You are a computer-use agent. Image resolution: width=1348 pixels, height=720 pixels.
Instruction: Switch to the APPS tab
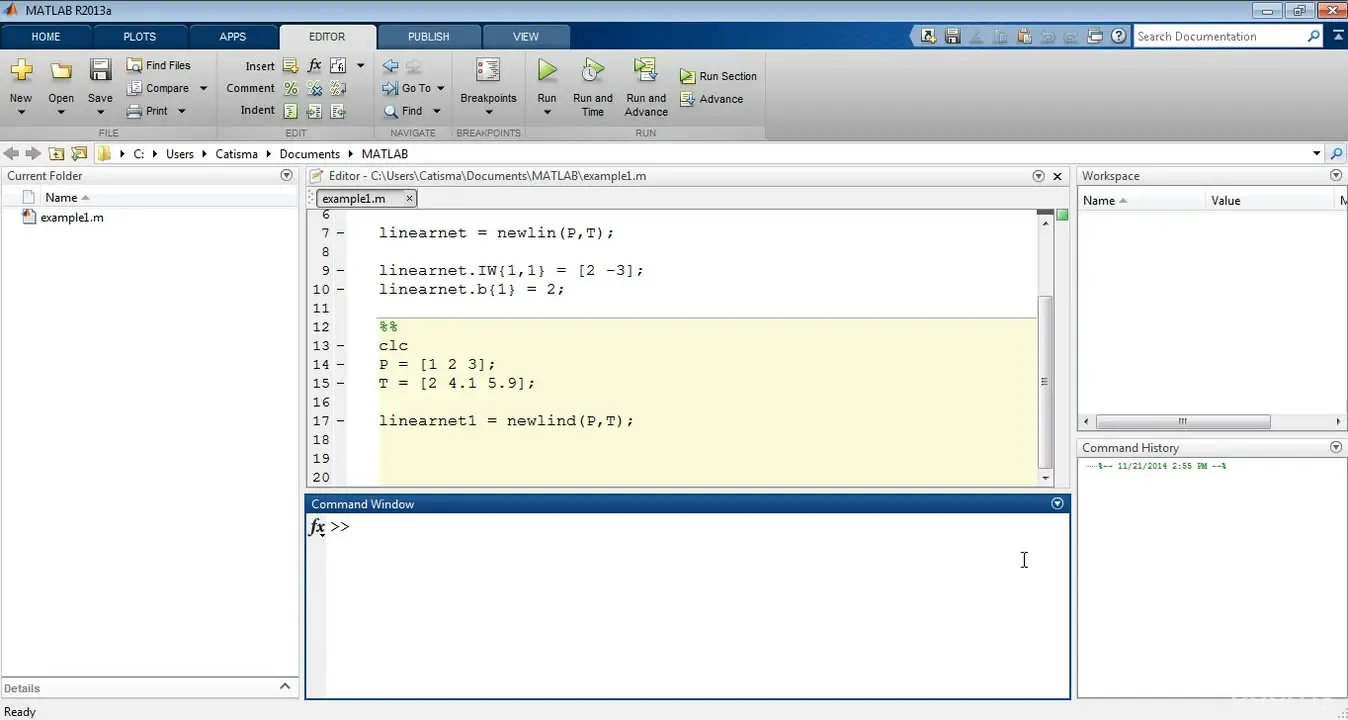click(x=232, y=37)
